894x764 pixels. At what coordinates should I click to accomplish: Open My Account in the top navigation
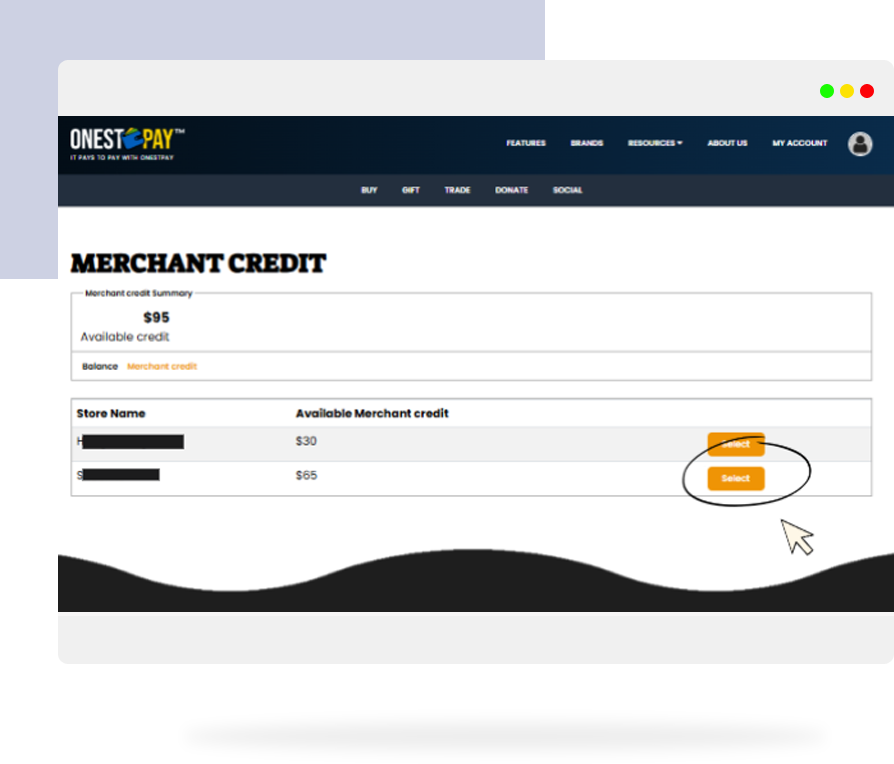click(x=799, y=143)
